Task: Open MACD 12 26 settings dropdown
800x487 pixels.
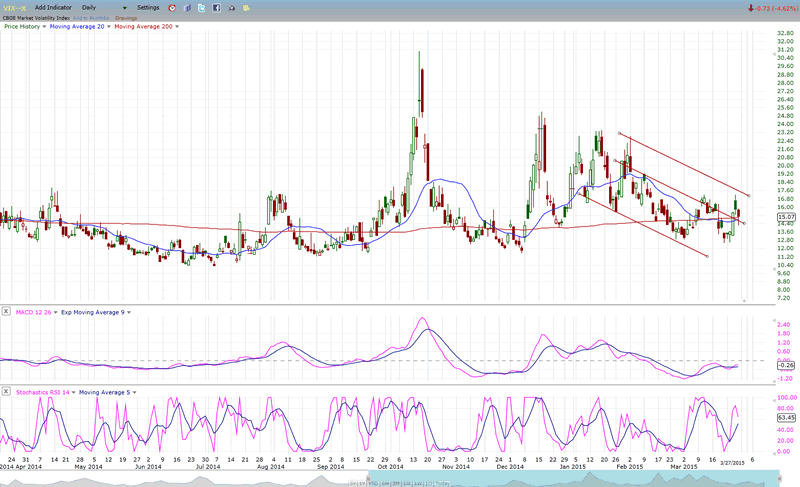Action: (58, 313)
